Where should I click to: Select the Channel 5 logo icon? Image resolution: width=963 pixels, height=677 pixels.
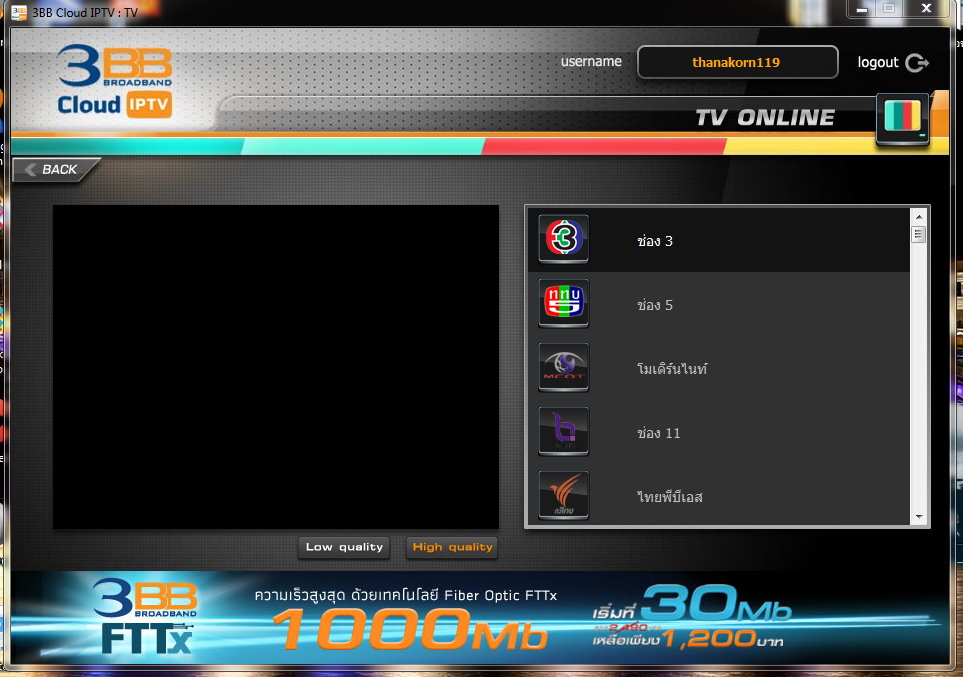(563, 302)
